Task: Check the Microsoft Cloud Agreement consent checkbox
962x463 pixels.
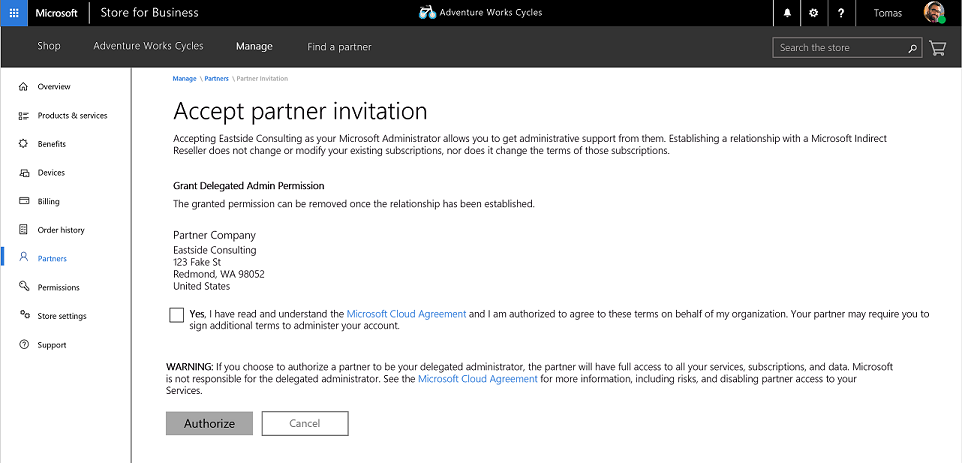Action: (177, 315)
